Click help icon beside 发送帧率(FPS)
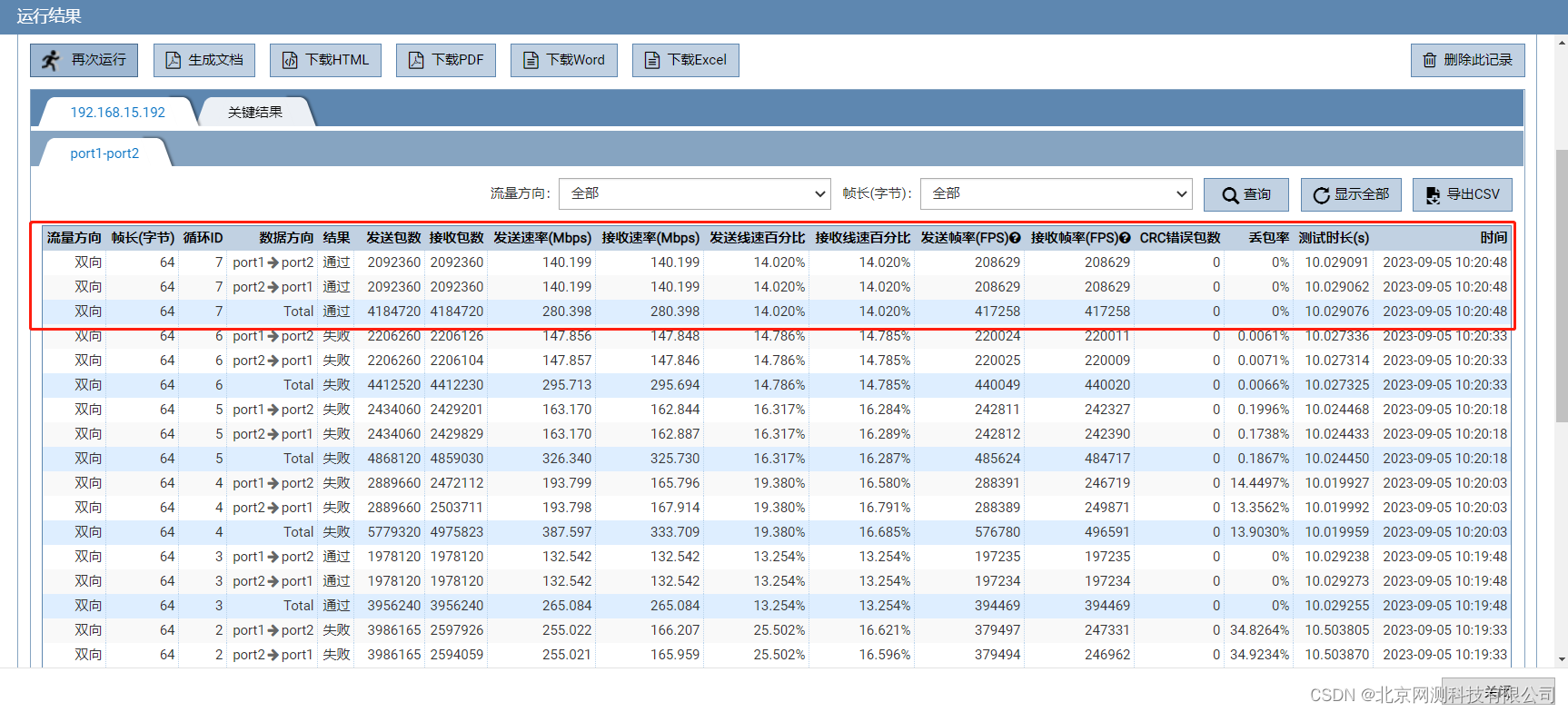 pyautogui.click(x=1015, y=238)
